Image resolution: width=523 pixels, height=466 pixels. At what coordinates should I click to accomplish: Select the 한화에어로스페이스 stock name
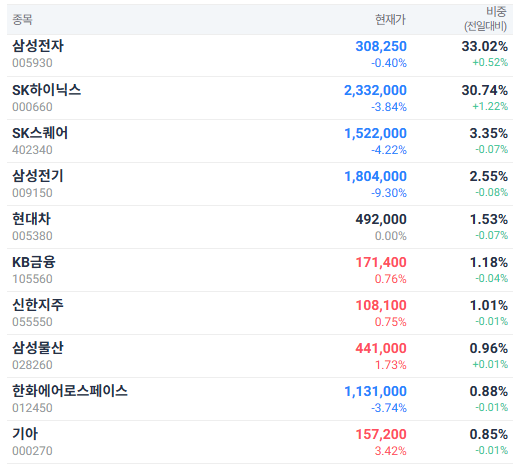[70, 391]
